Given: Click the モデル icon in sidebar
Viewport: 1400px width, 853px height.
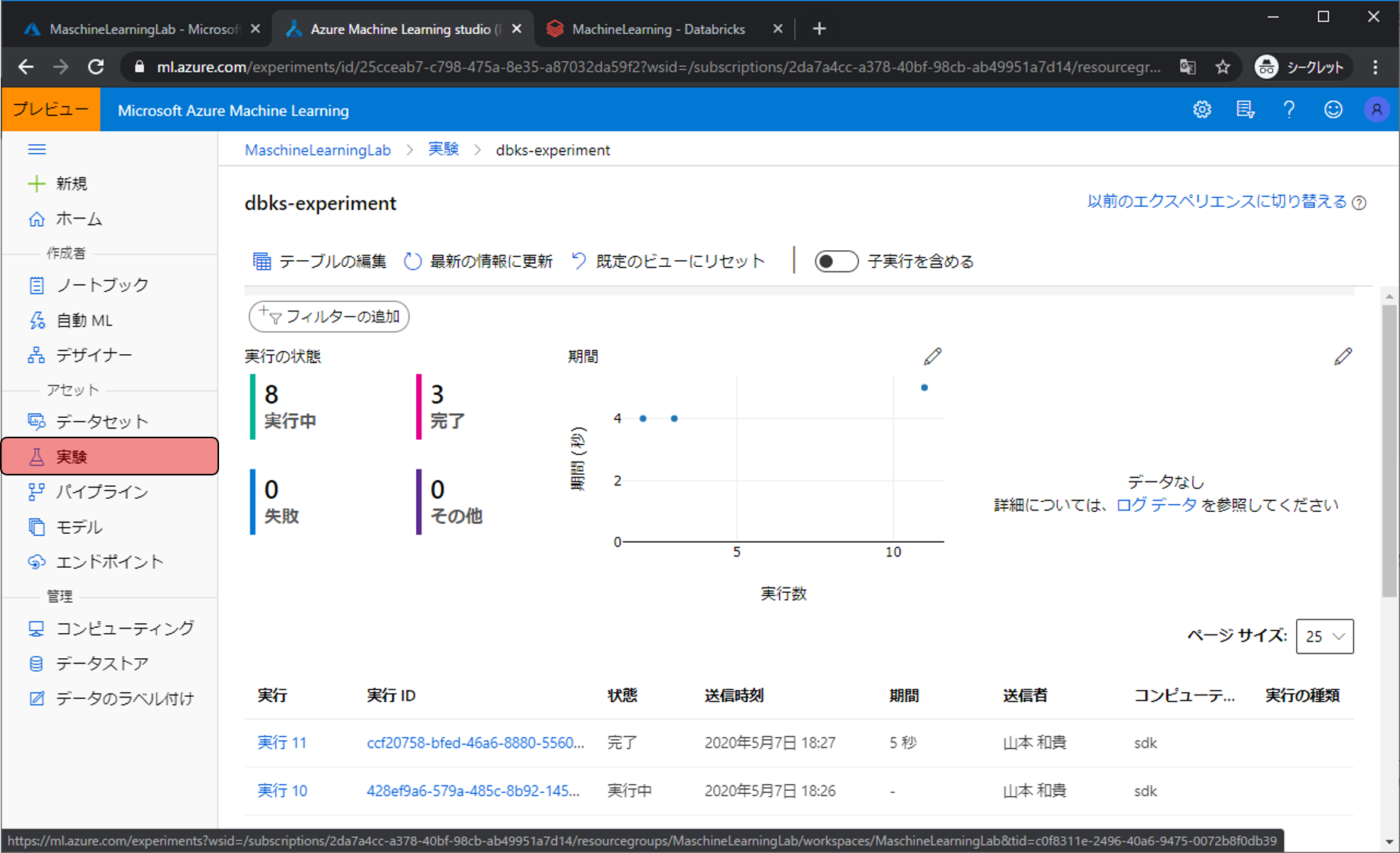Looking at the screenshot, I should 36,527.
